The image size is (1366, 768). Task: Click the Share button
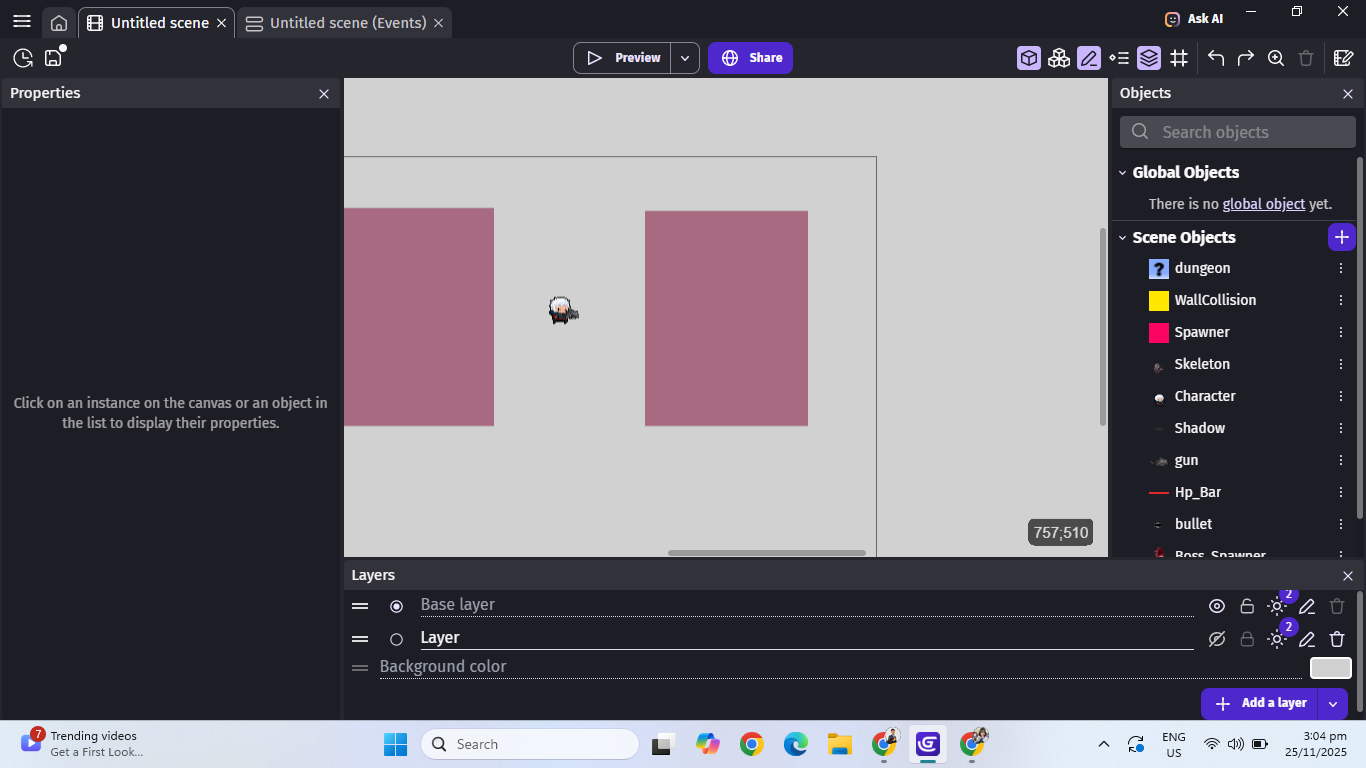[750, 58]
